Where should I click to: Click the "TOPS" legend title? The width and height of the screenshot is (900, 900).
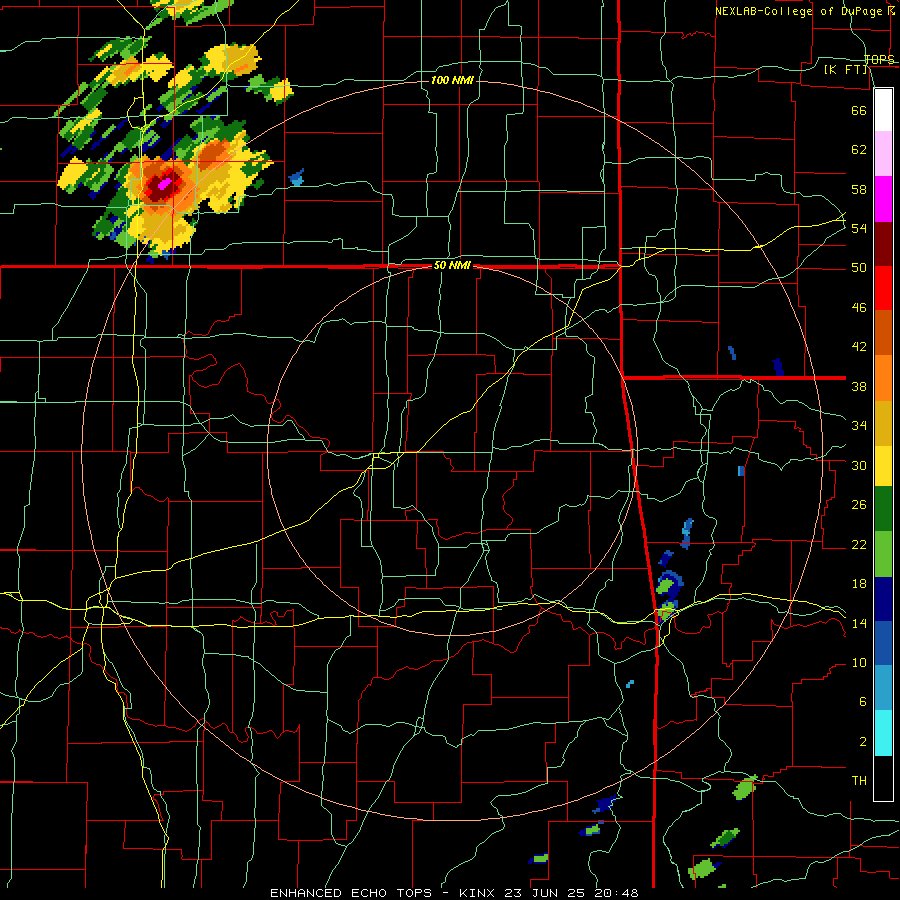coord(879,60)
